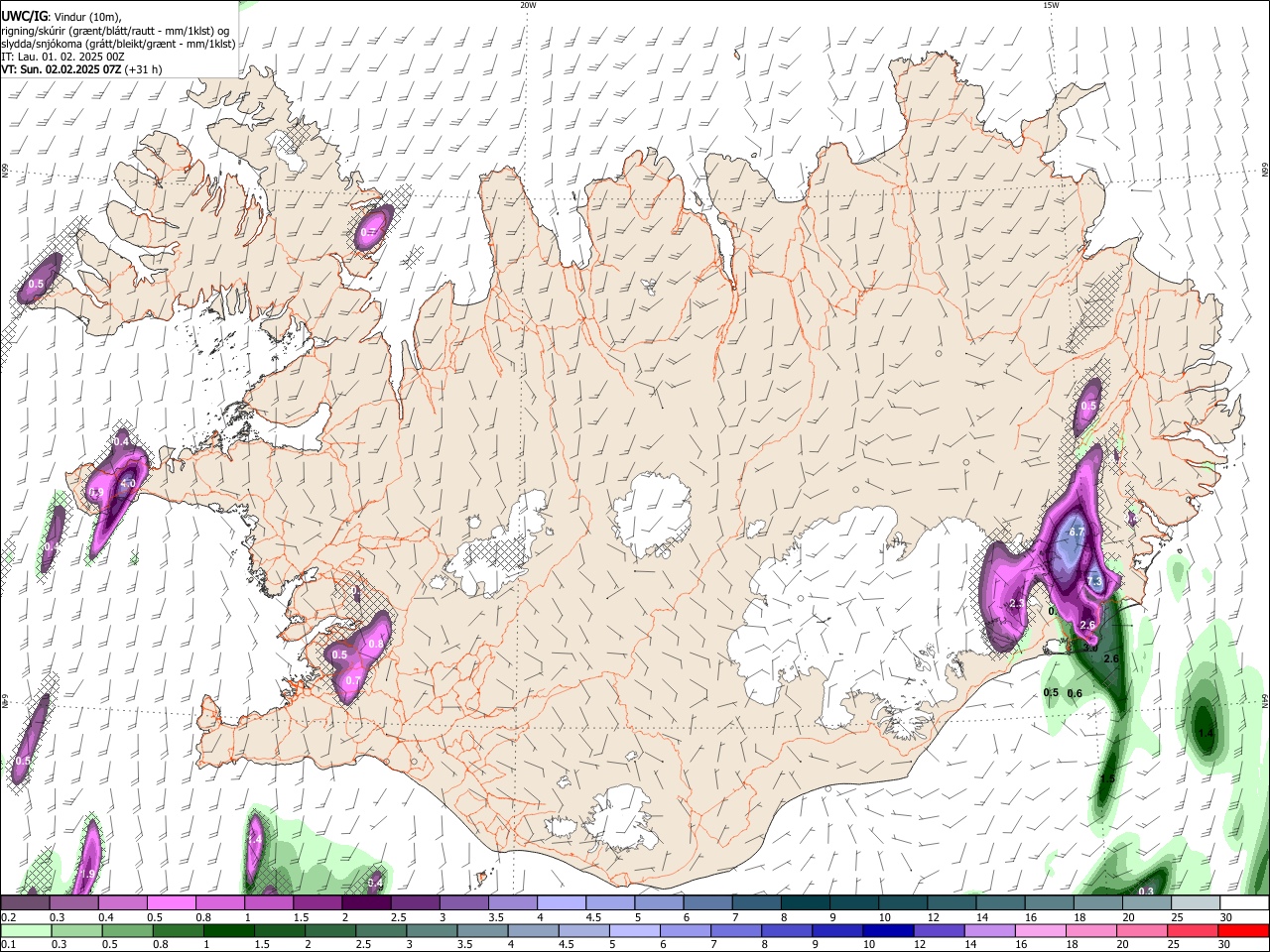Pick the dark navy swatch in lower legend
The height and width of the screenshot is (952, 1270).
pyautogui.click(x=888, y=929)
